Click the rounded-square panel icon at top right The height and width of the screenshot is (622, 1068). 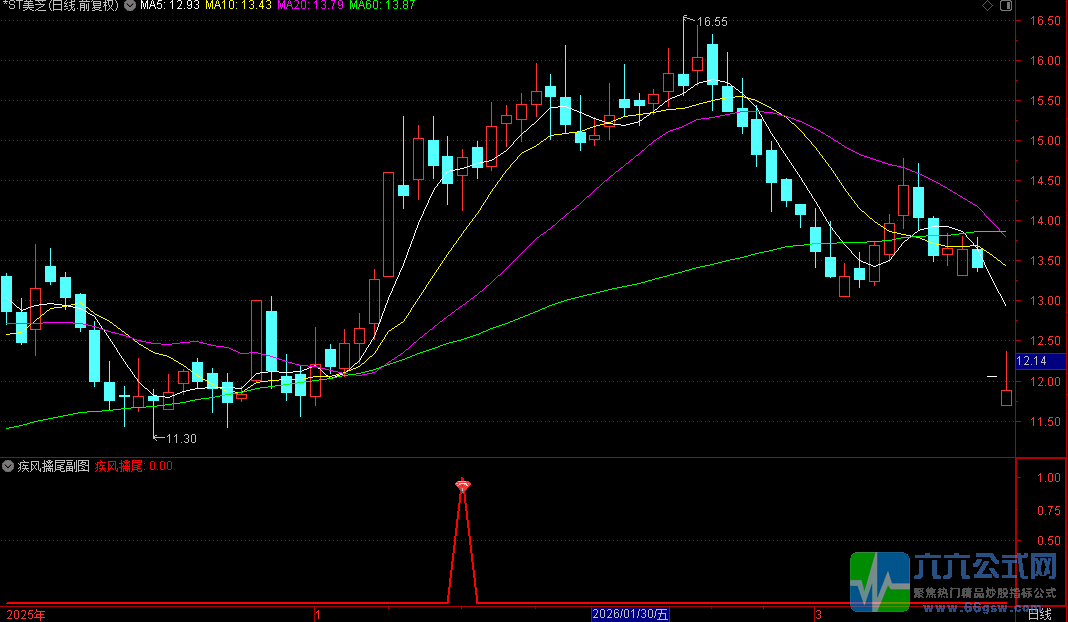click(1005, 5)
